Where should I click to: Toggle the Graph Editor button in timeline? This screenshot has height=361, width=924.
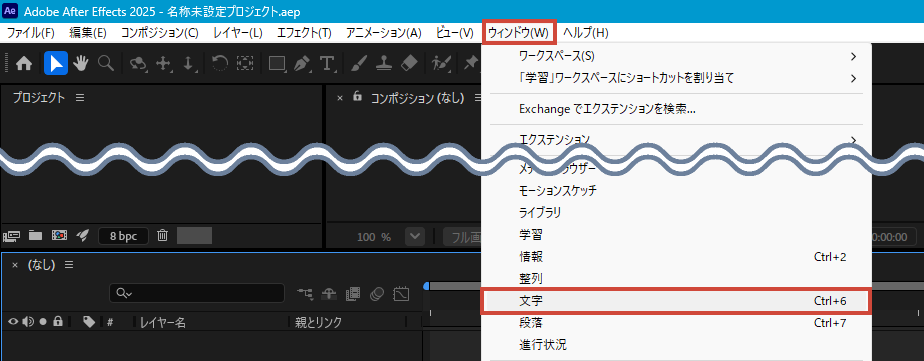tap(401, 293)
